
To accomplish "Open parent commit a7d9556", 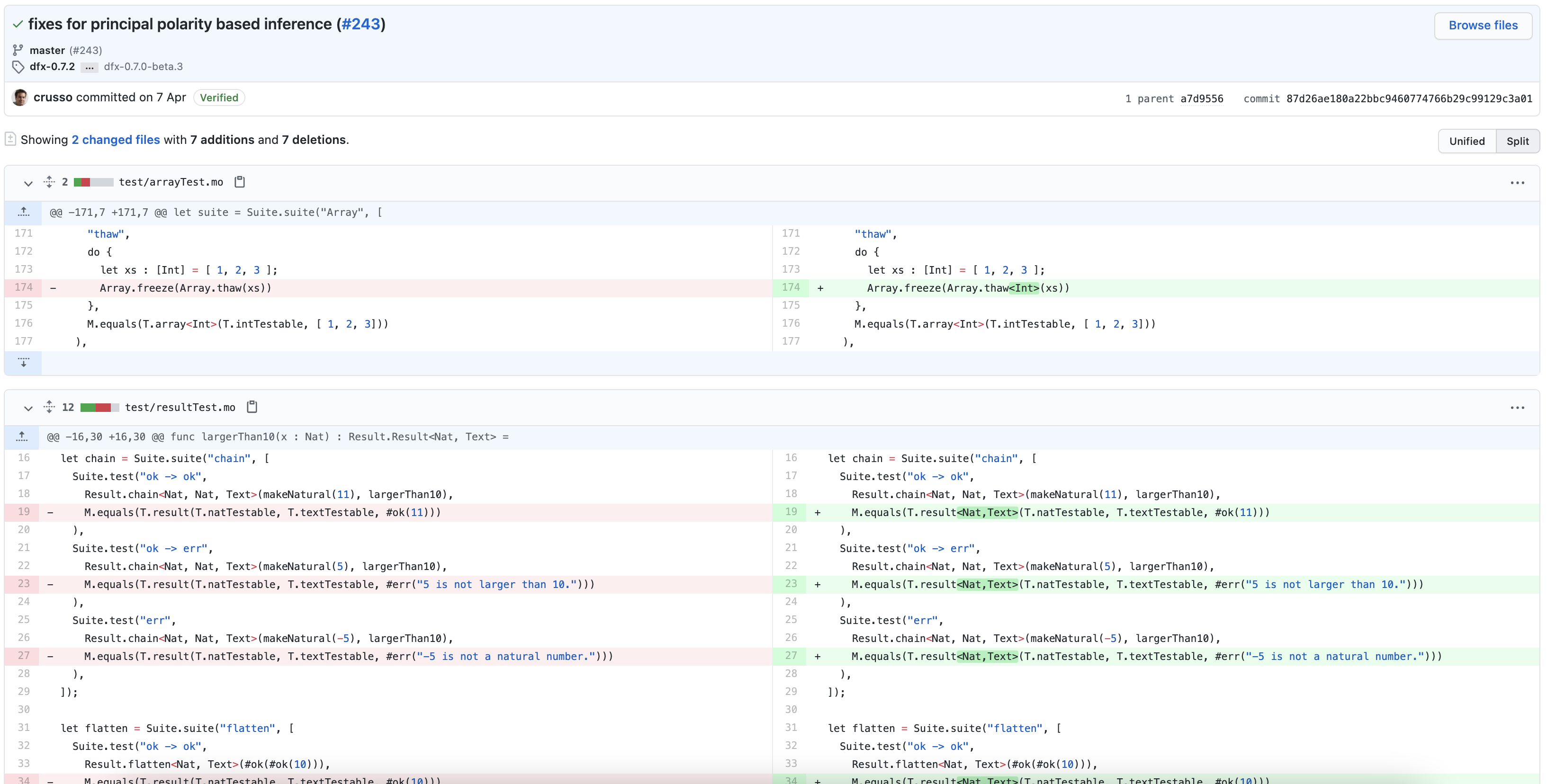I will point(1201,98).
